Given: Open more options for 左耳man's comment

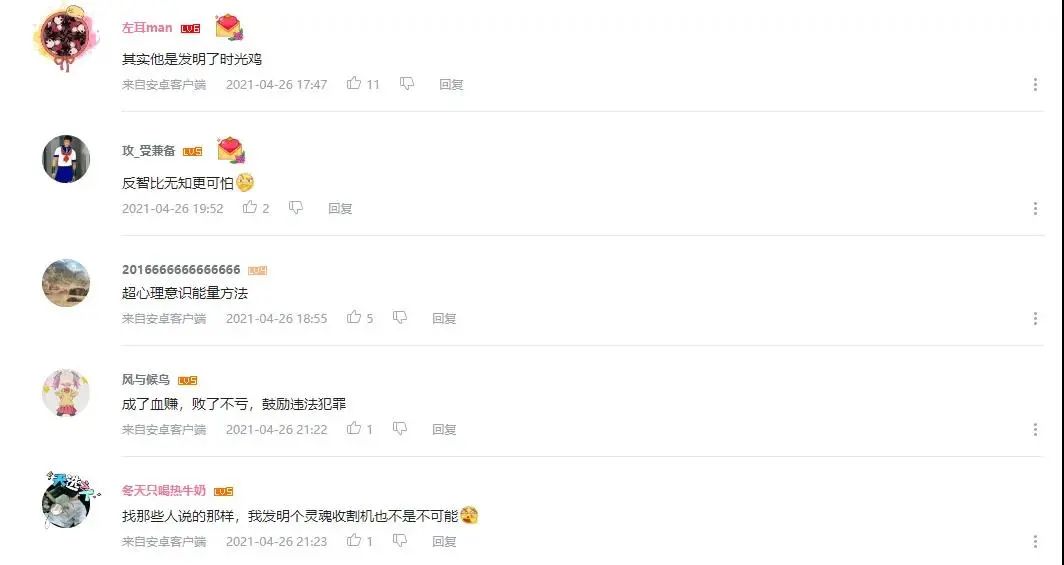Looking at the screenshot, I should pyautogui.click(x=1035, y=84).
